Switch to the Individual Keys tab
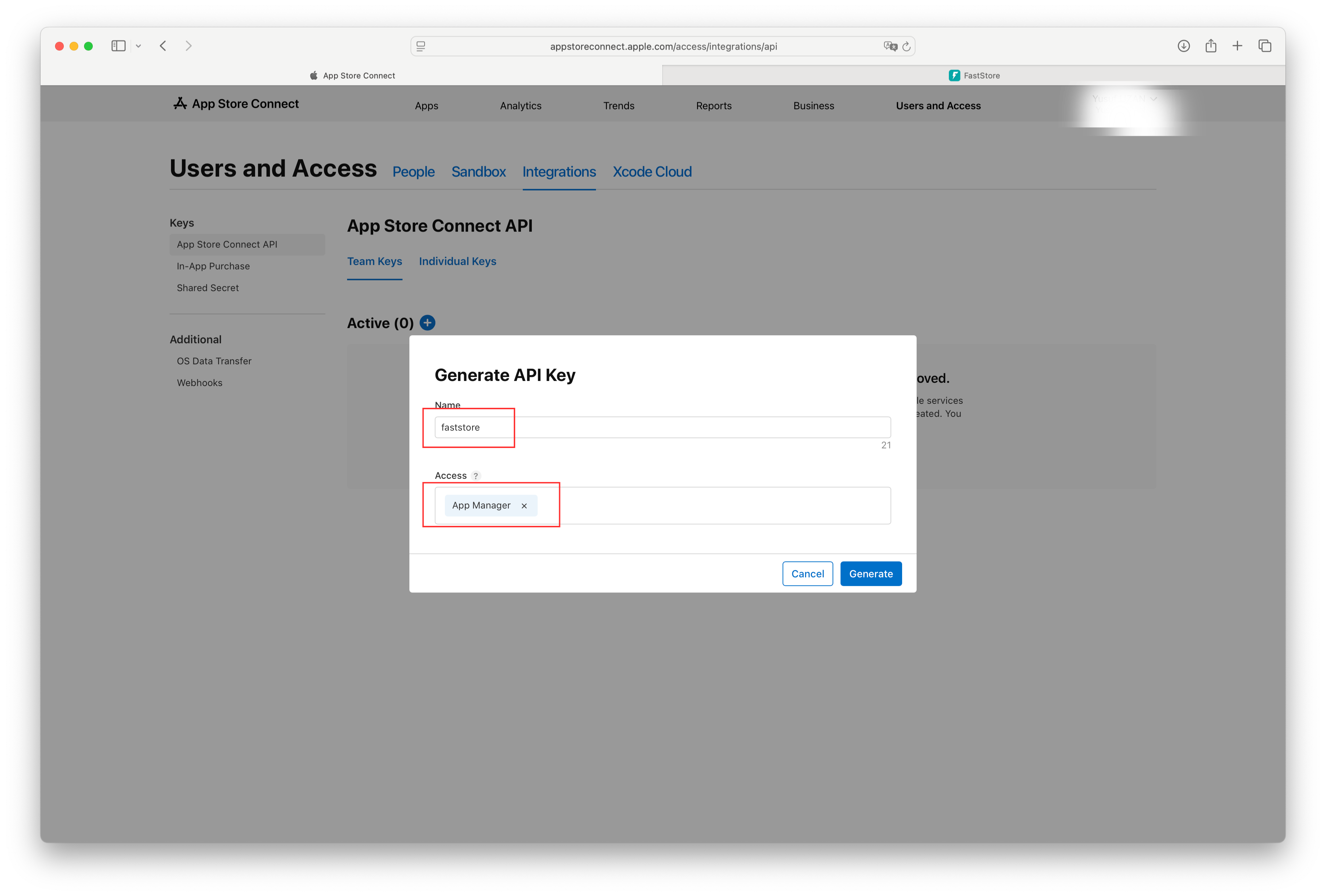1326x896 pixels. (458, 261)
